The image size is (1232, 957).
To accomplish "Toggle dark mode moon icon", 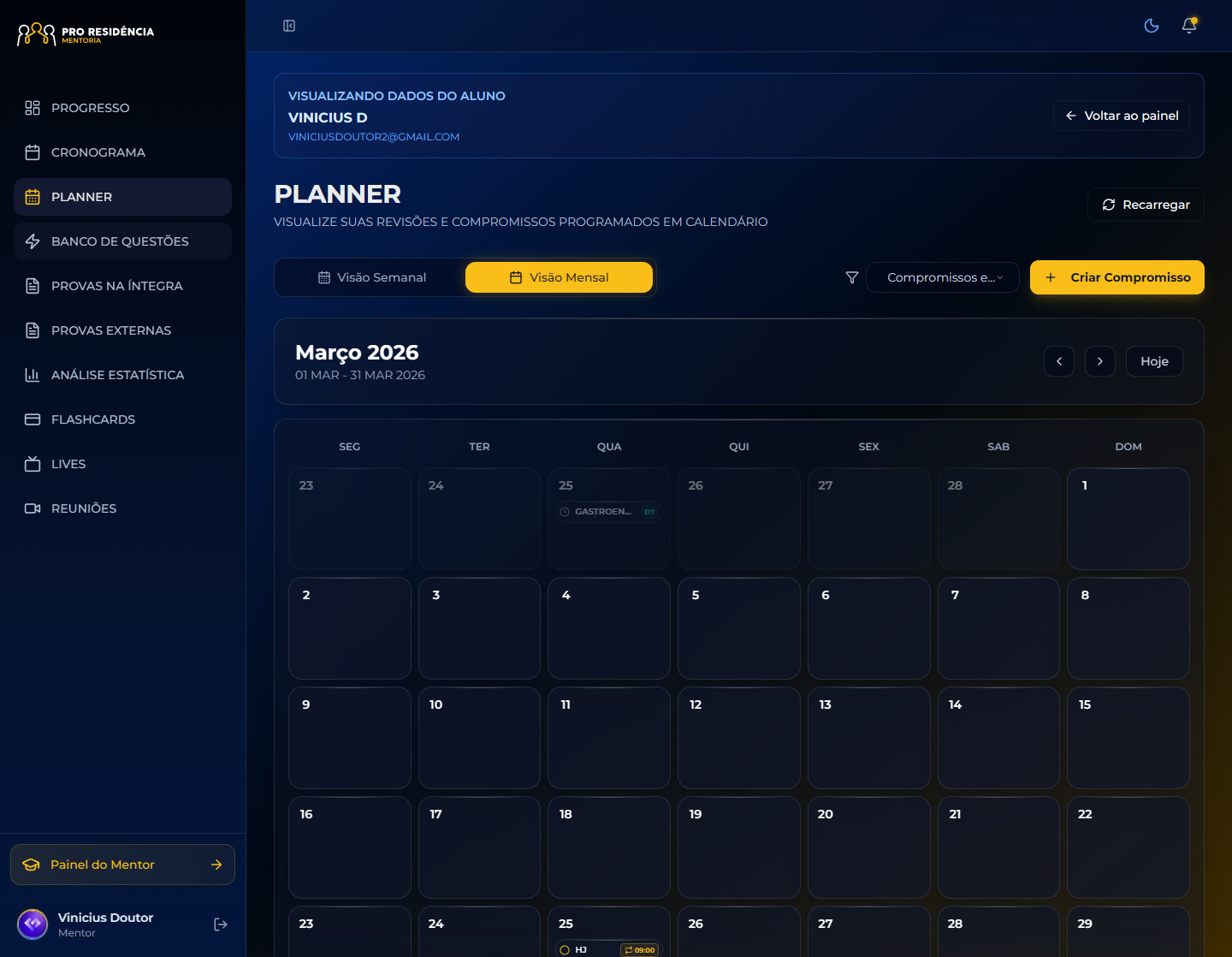I will [x=1152, y=26].
